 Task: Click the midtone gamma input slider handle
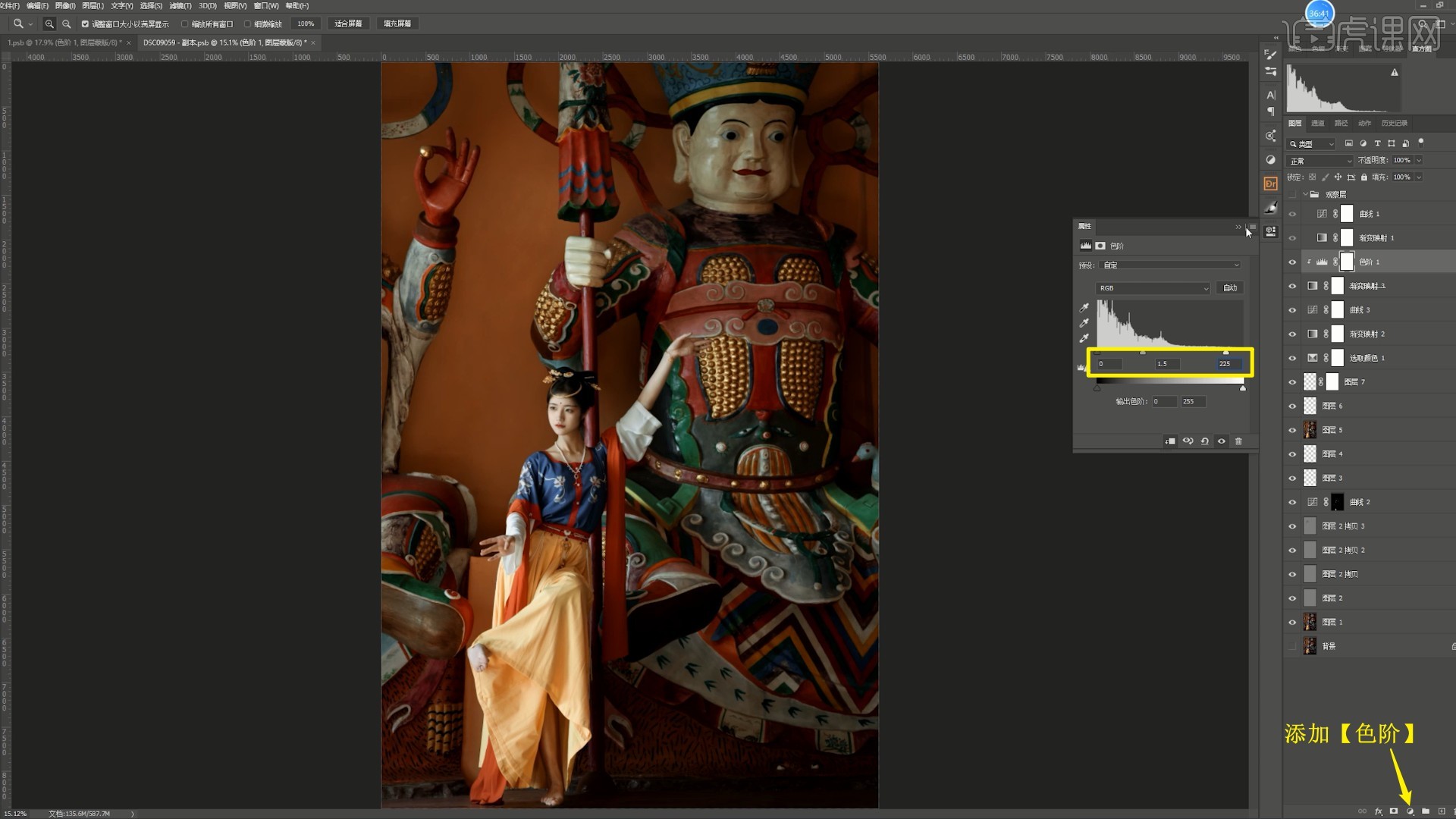pos(1143,353)
